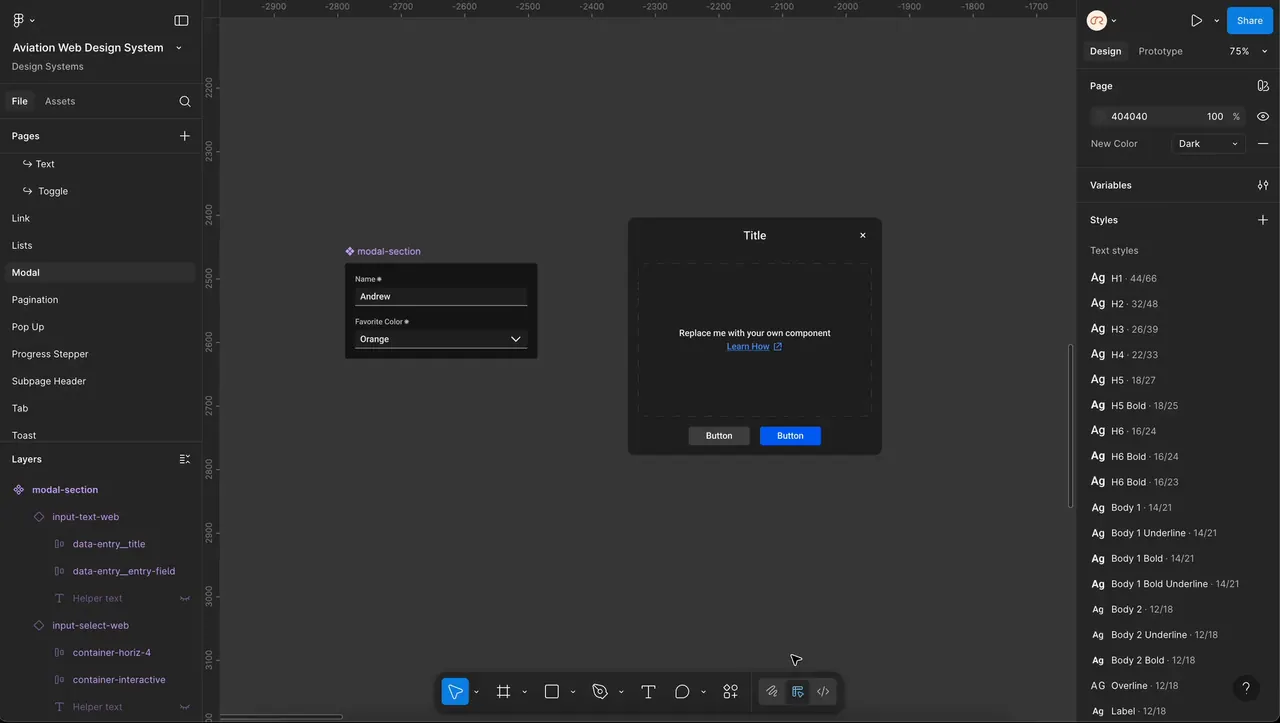Open the Actions components tool

tap(731, 692)
